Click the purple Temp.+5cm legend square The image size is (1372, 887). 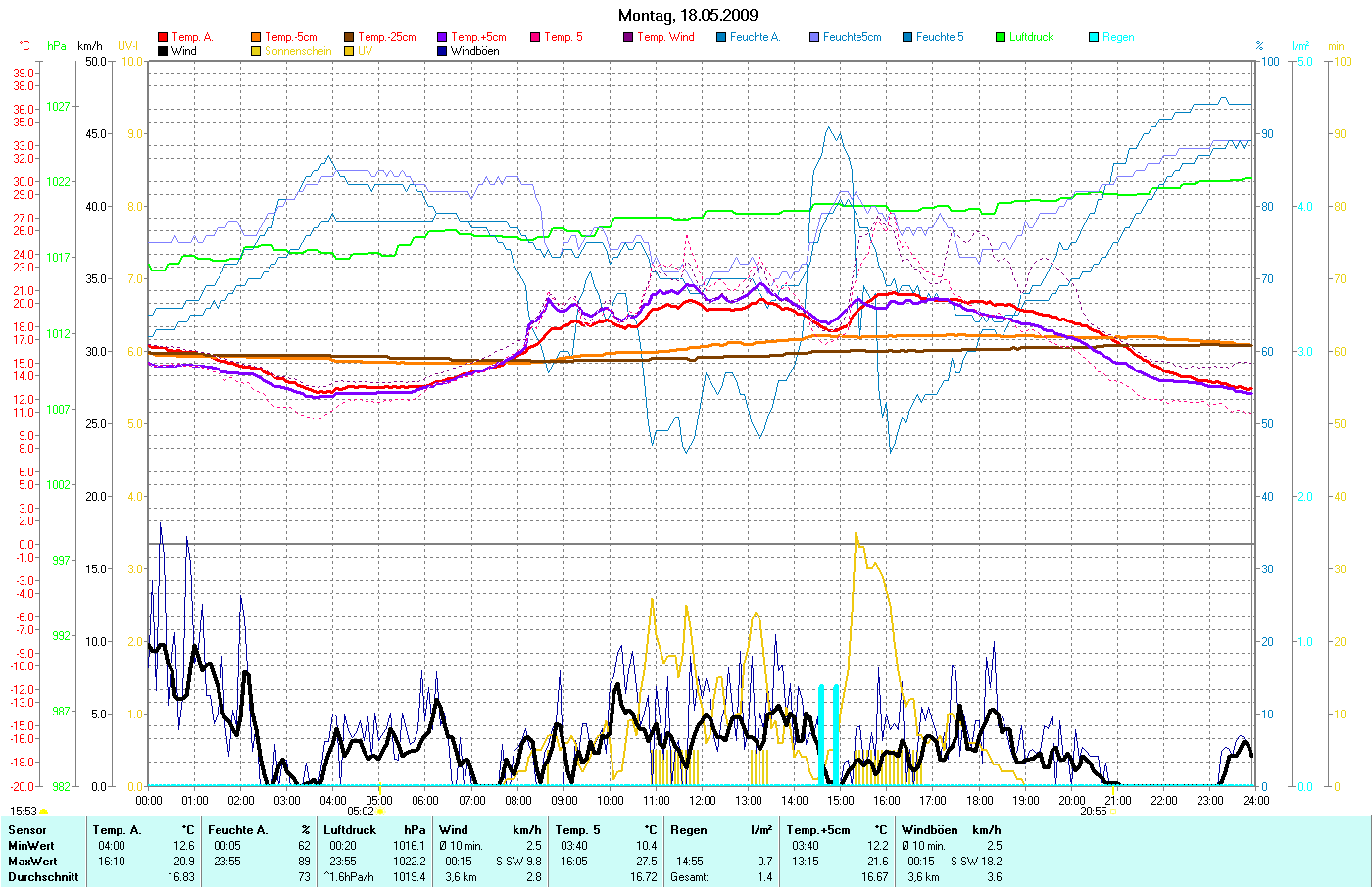(442, 37)
